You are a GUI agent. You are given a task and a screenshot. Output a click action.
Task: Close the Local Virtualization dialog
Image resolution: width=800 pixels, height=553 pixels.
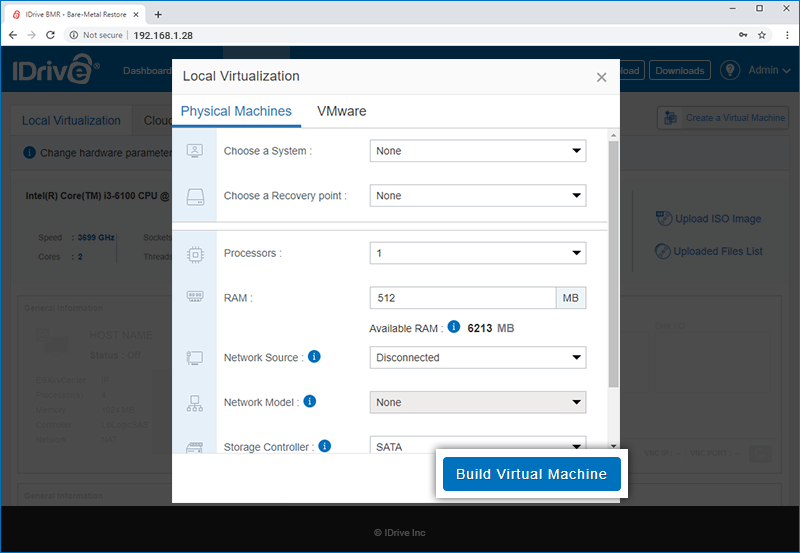tap(602, 77)
